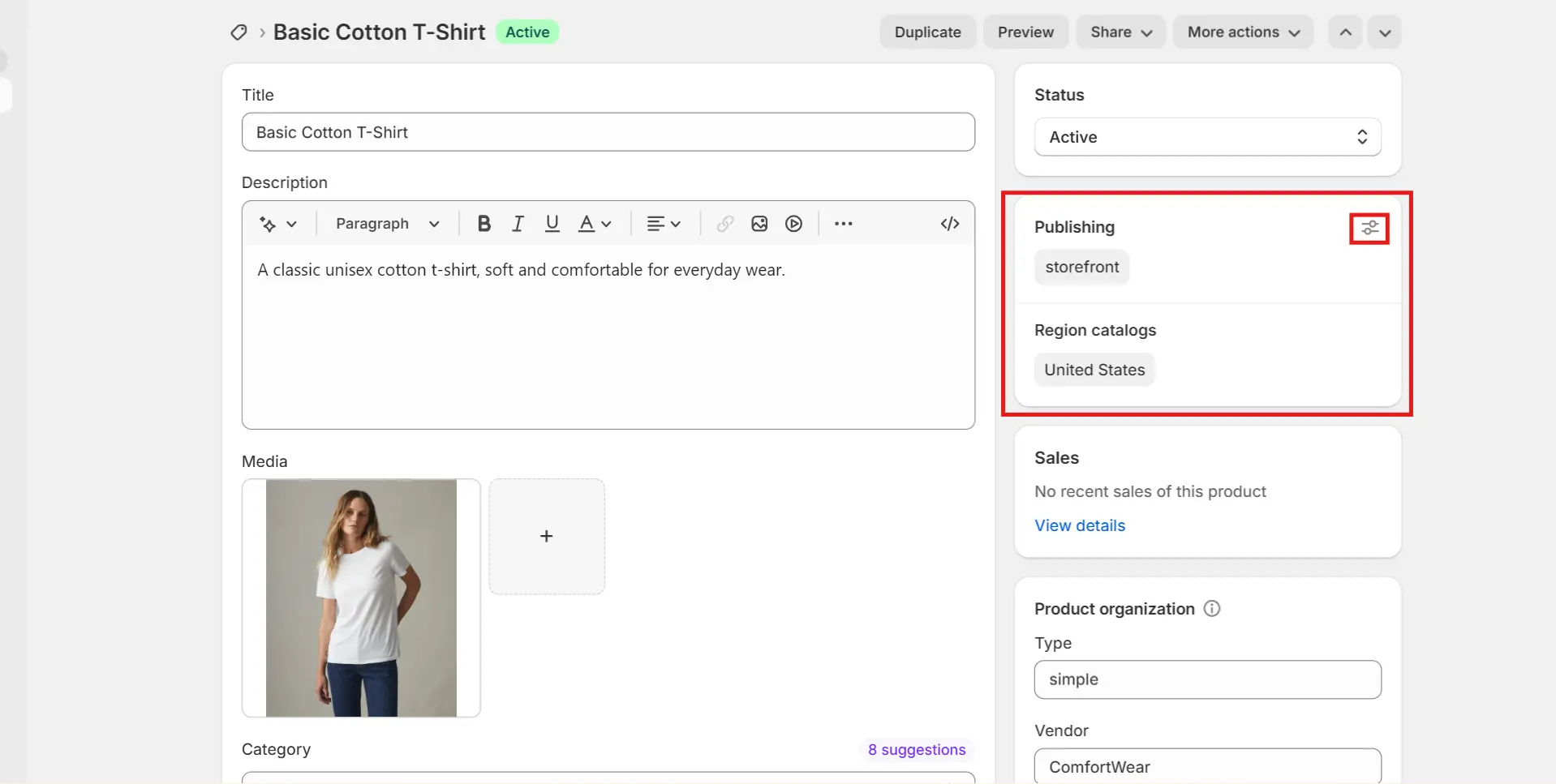Toggle bold formatting in the description editor

tap(484, 224)
